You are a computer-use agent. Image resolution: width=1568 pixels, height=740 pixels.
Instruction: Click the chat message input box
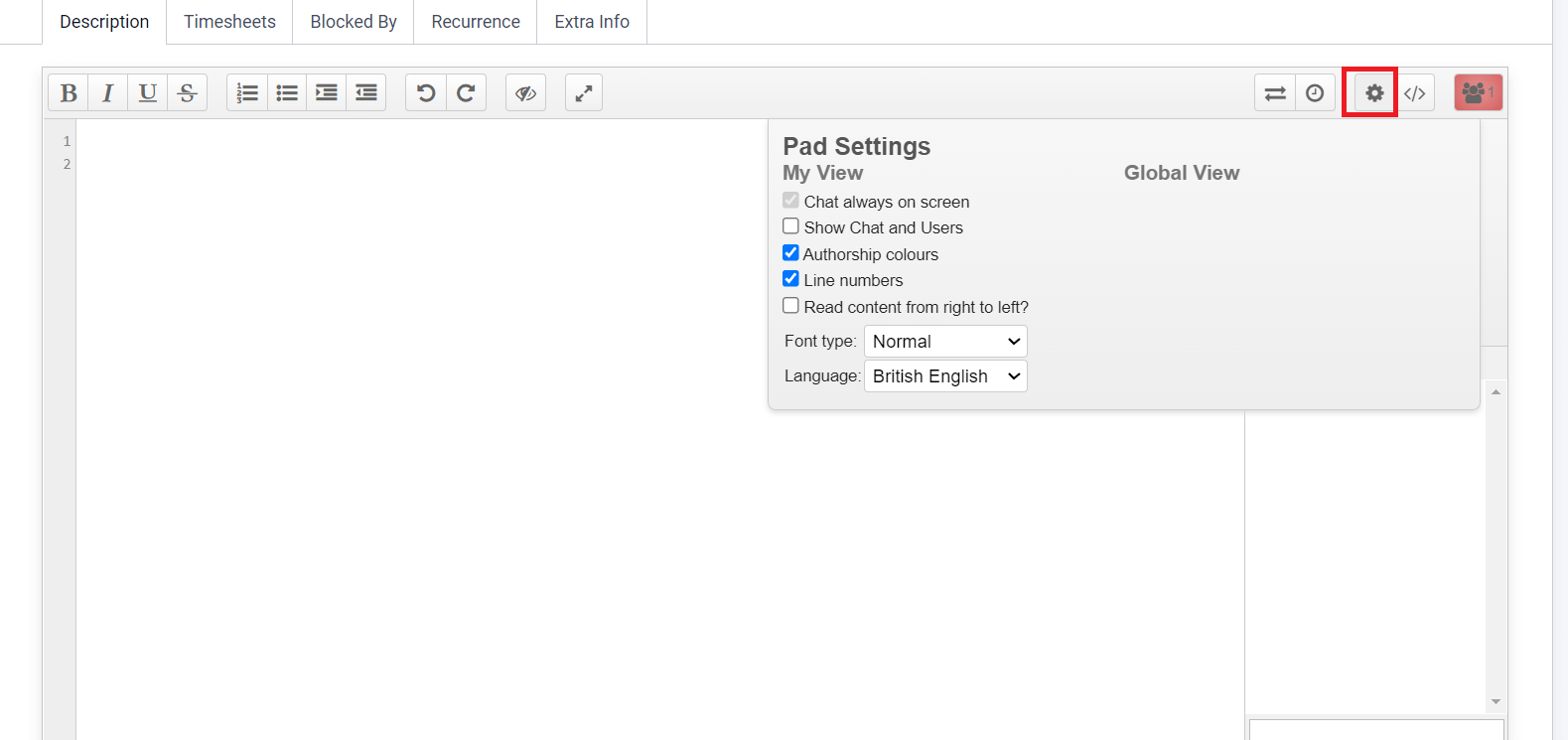(x=1376, y=730)
